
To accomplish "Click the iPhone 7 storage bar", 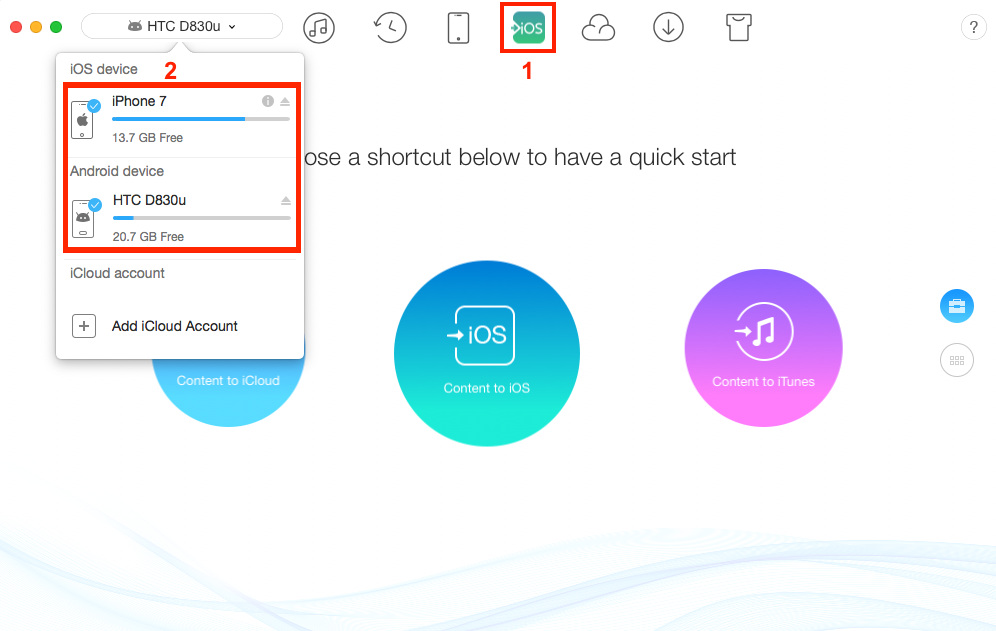I will click(201, 119).
